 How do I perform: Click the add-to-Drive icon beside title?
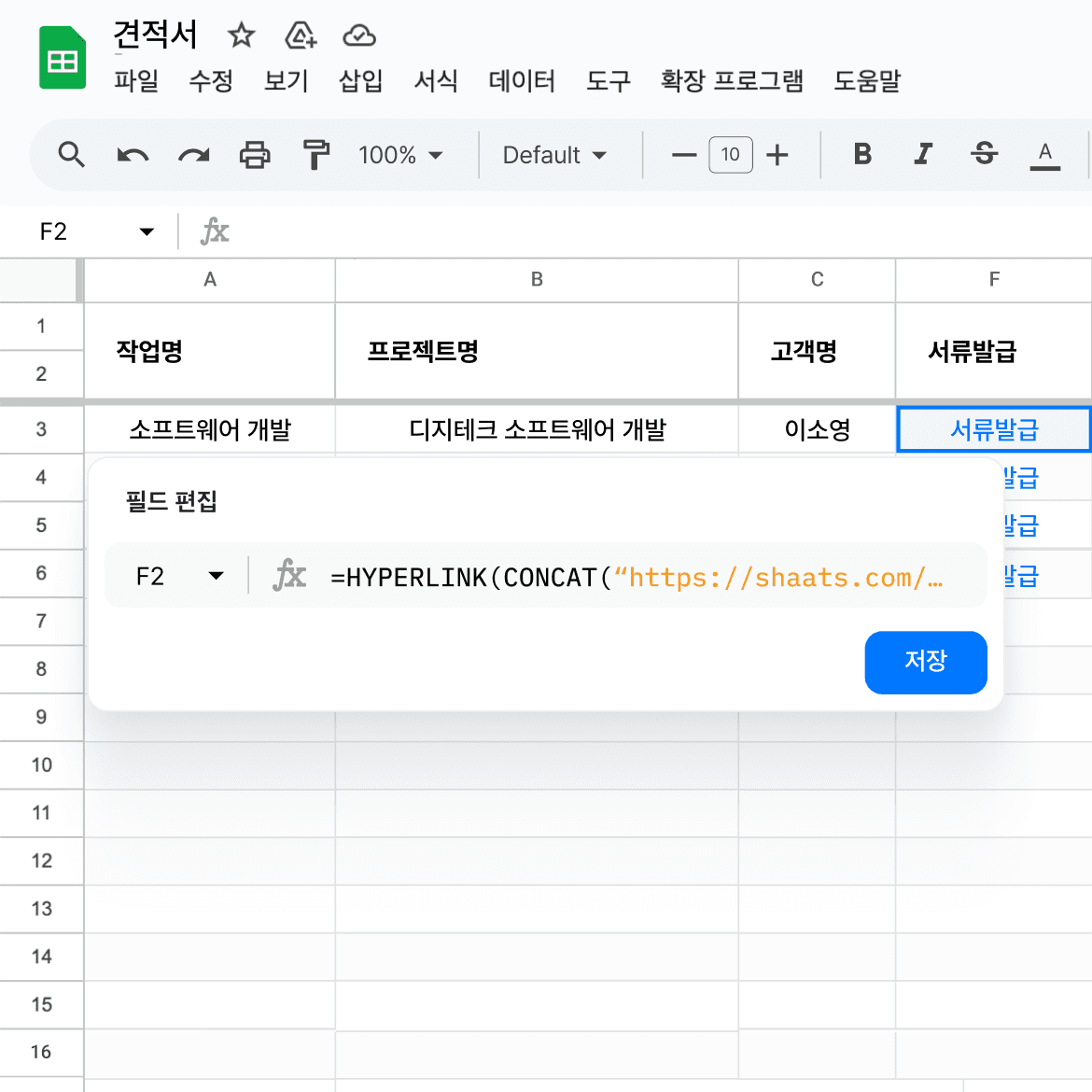pos(301,35)
